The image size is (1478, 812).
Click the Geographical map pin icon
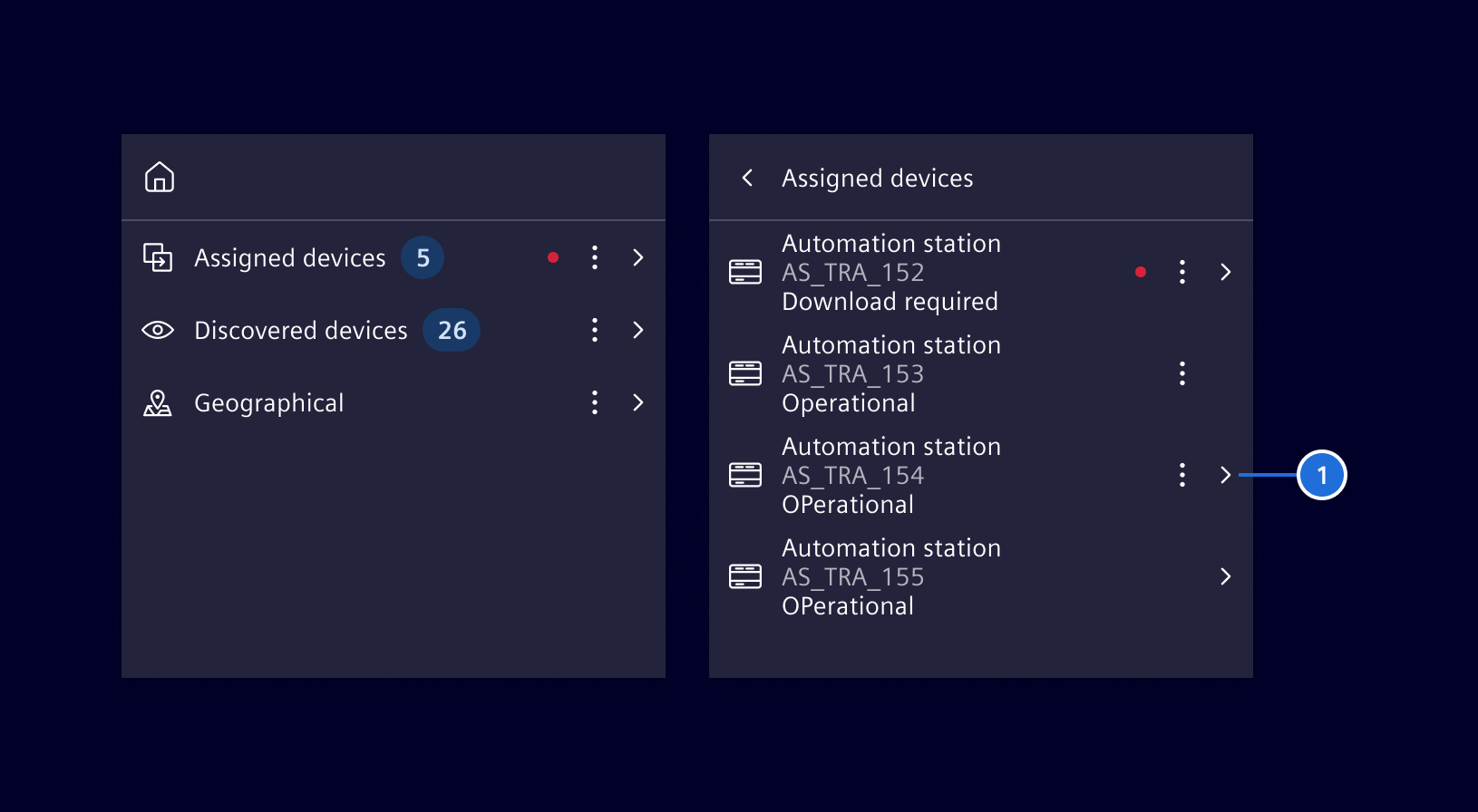click(x=158, y=402)
